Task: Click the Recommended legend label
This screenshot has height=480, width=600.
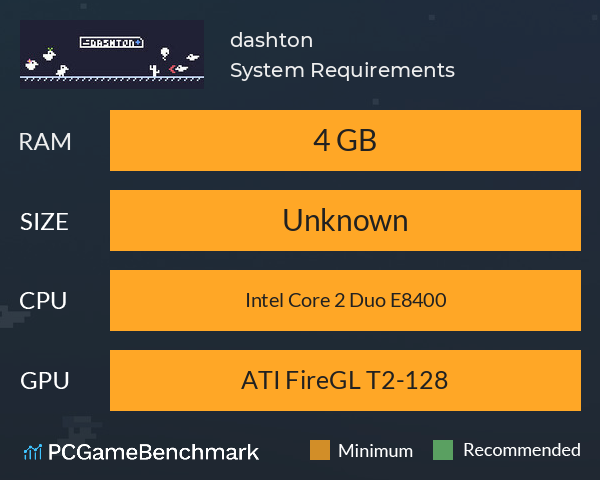Action: 522,450
